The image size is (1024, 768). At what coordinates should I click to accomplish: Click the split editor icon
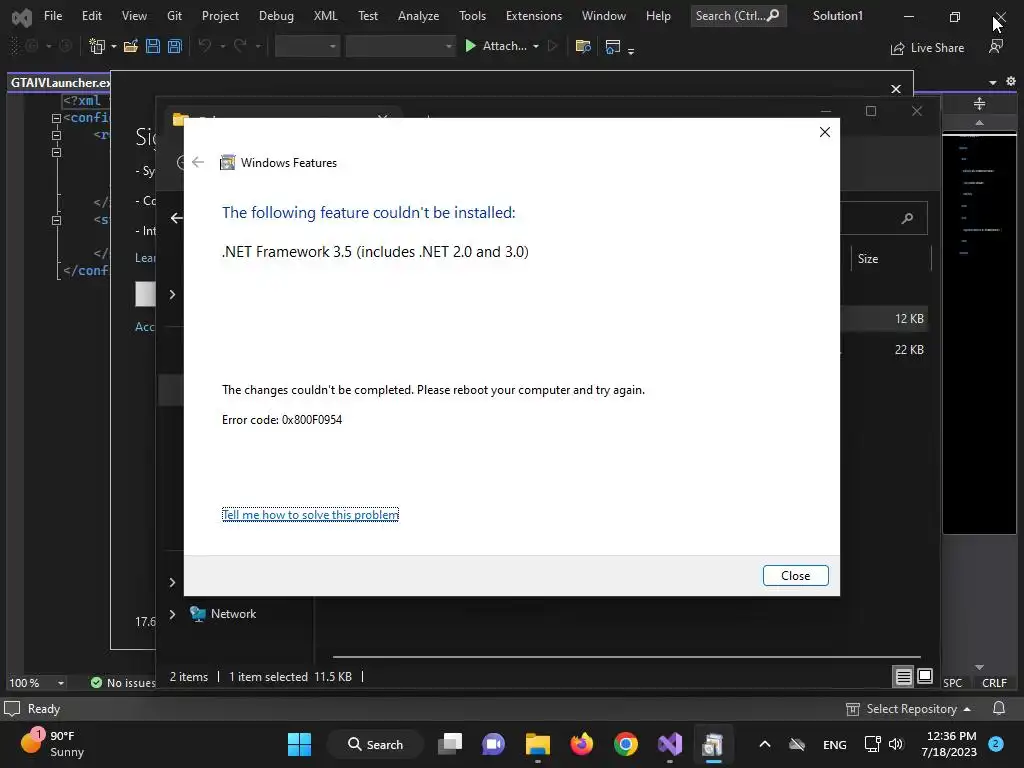click(x=979, y=103)
